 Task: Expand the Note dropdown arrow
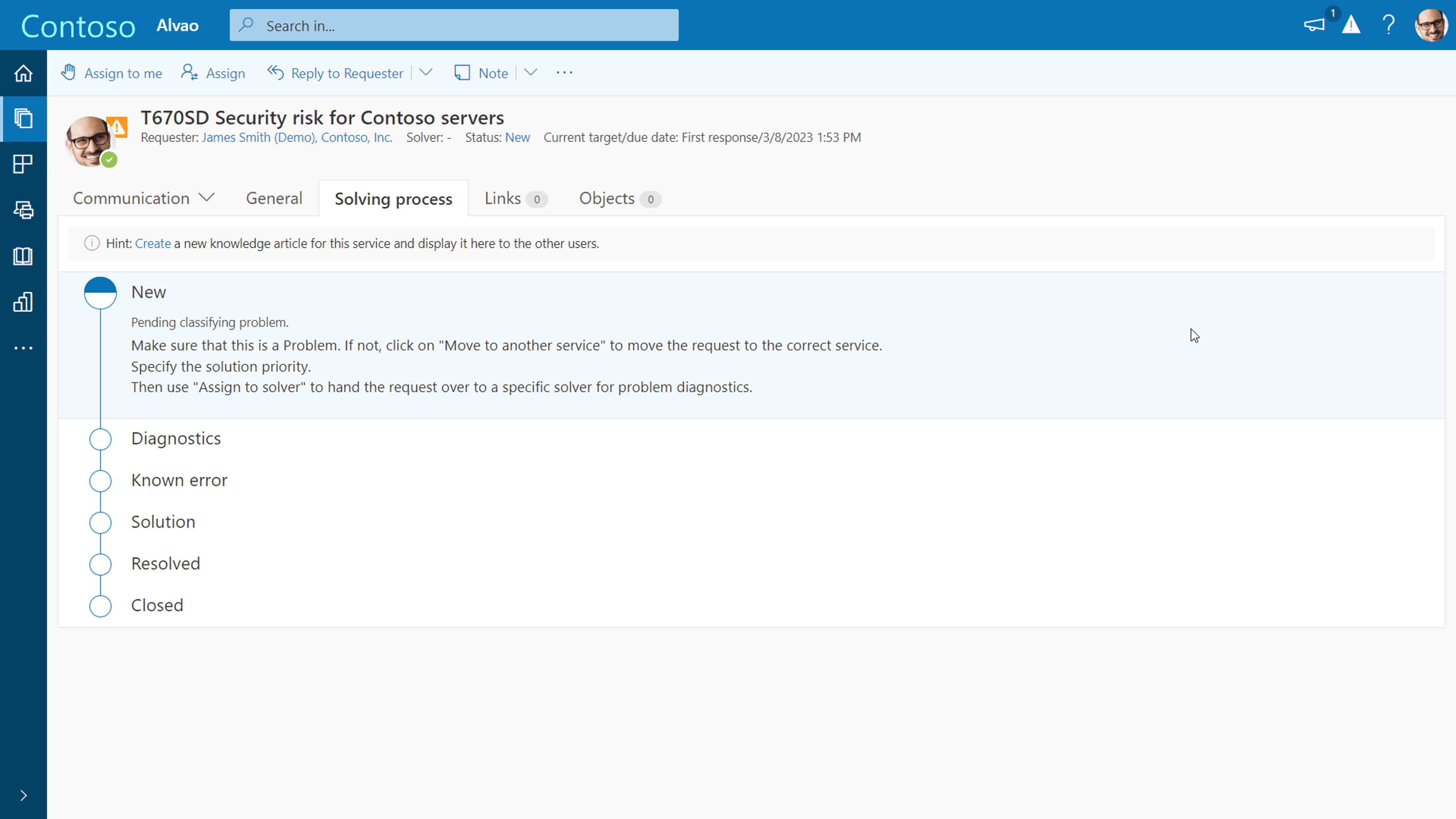pyautogui.click(x=530, y=72)
